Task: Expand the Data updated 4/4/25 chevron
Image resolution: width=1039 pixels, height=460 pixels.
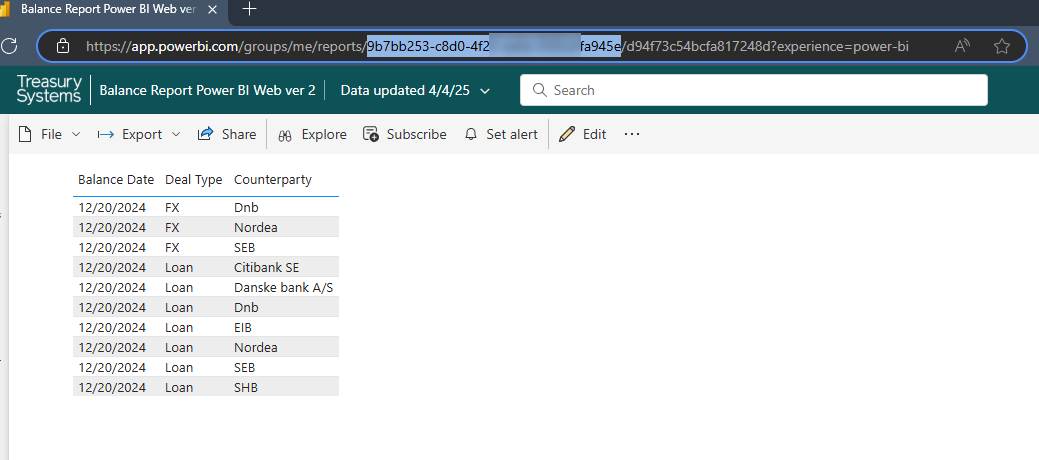Action: (485, 91)
